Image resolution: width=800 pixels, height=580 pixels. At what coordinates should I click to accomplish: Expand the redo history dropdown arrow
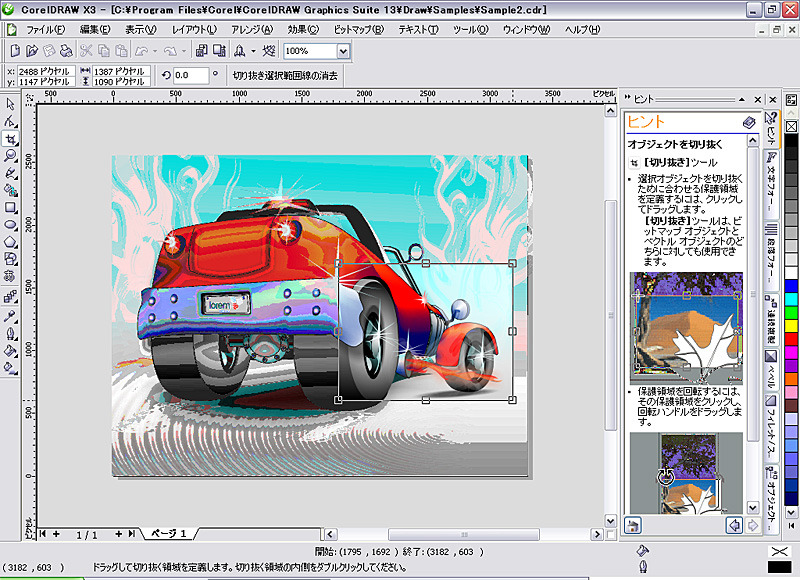click(x=184, y=51)
